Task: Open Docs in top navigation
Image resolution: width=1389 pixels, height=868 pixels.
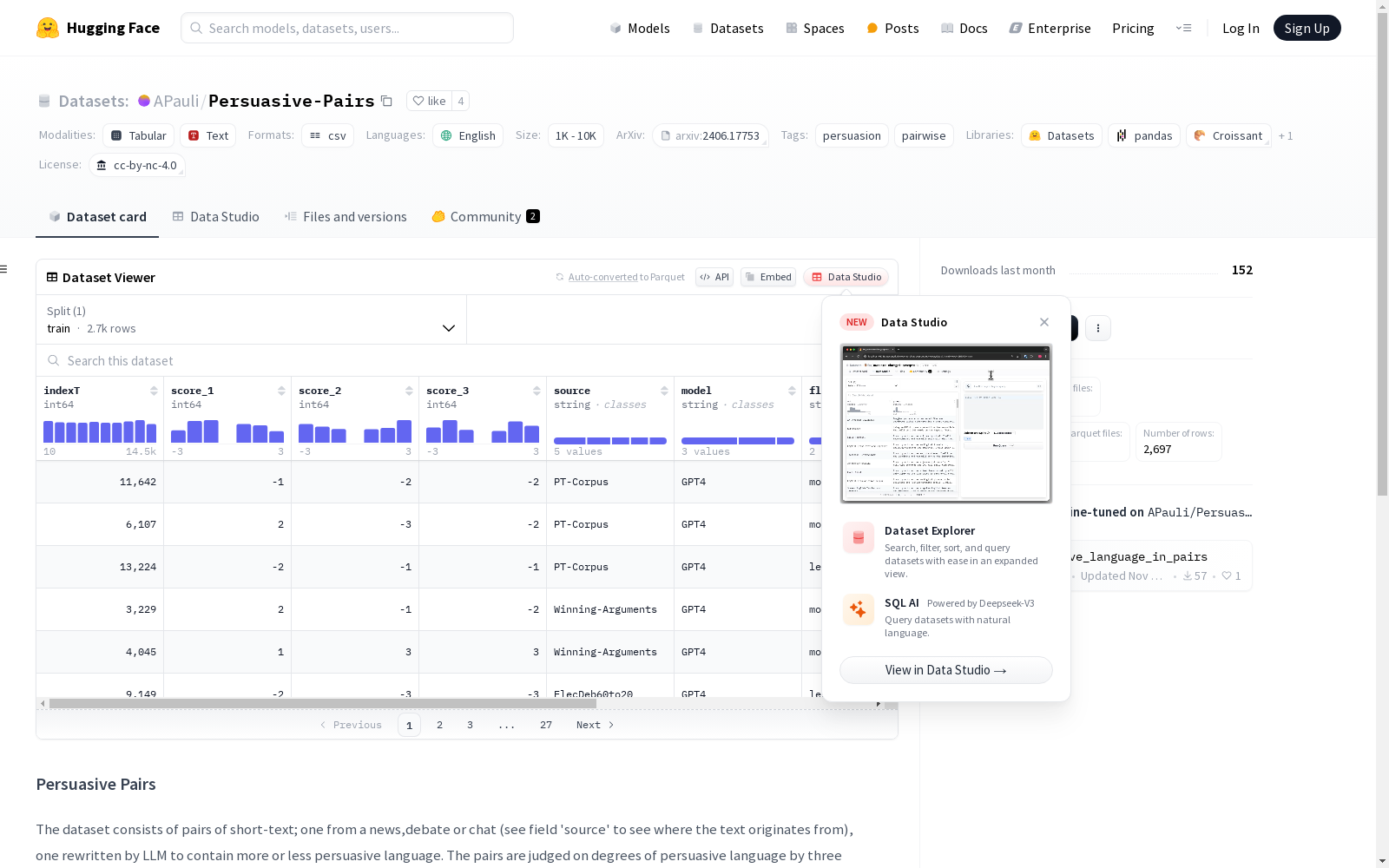Action: 964,28
